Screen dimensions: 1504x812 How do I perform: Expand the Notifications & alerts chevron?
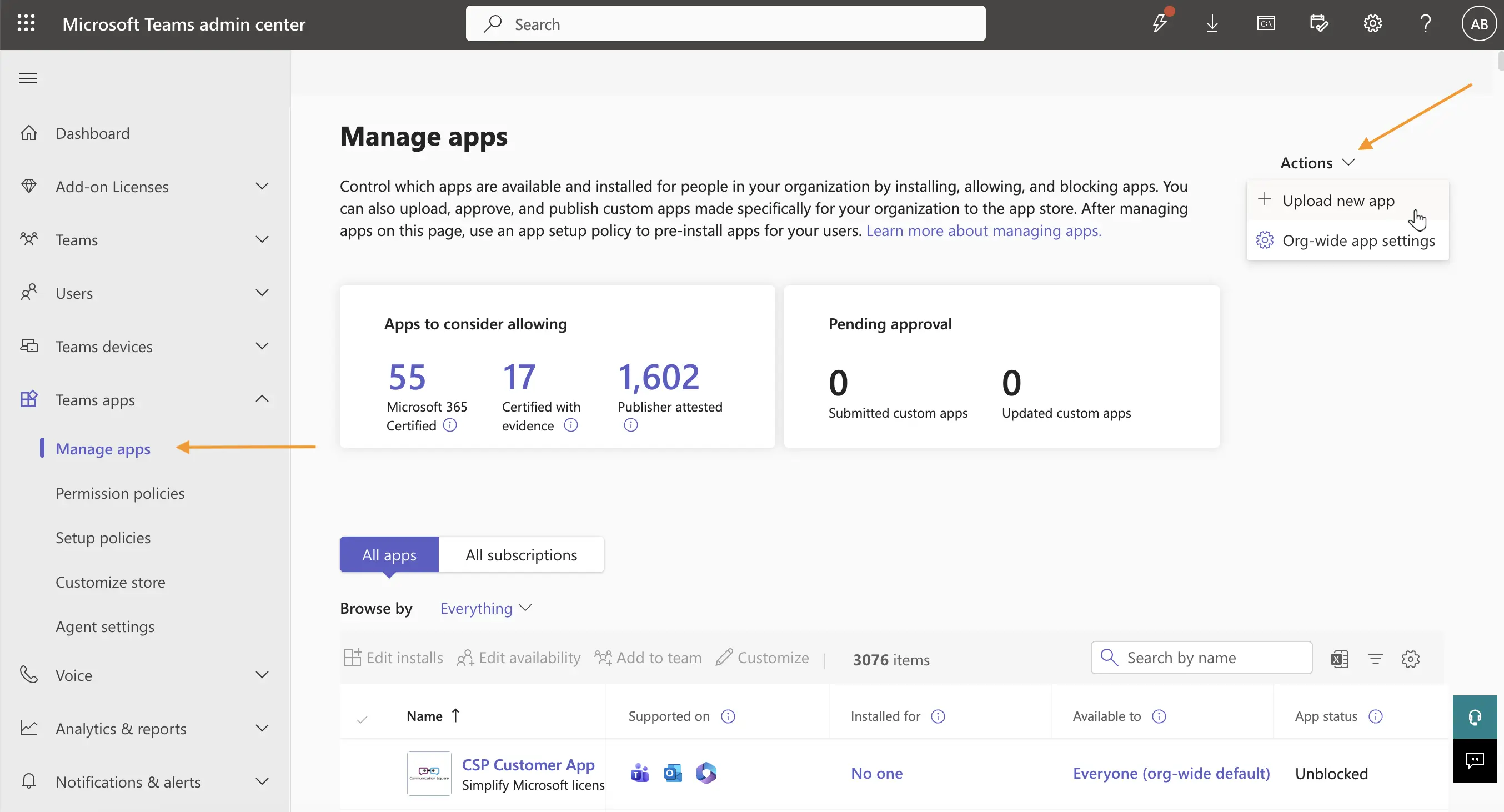[262, 781]
